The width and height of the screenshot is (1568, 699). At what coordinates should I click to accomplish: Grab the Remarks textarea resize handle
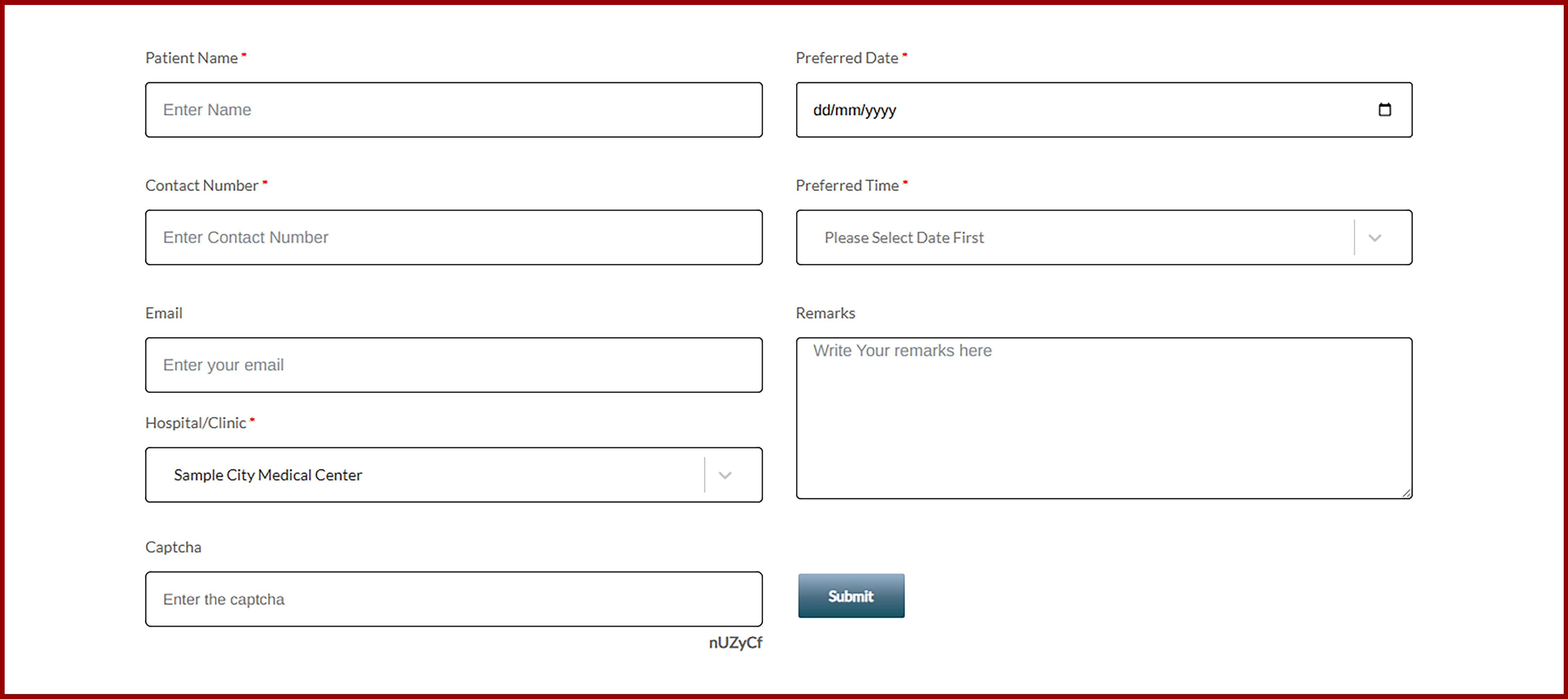pos(1407,493)
